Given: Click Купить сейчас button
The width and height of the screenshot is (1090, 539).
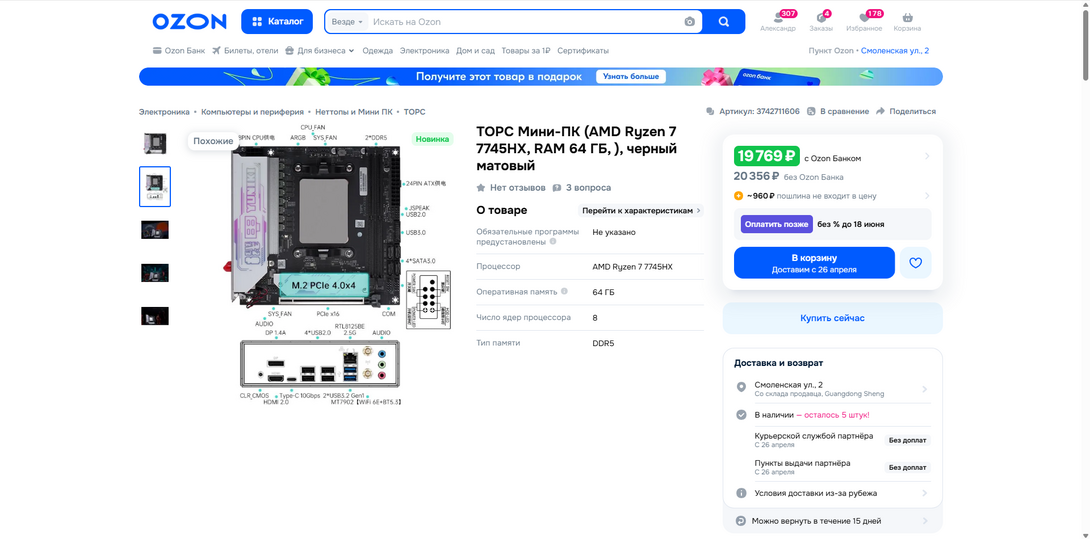Looking at the screenshot, I should click(832, 318).
